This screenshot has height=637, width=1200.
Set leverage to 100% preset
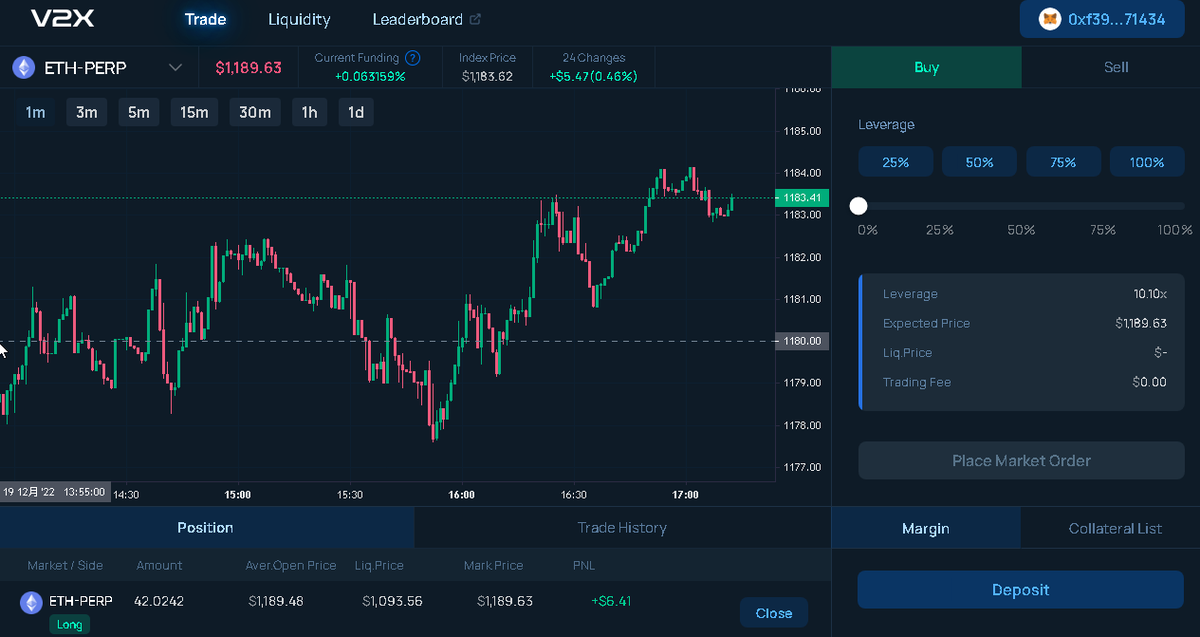point(1147,162)
